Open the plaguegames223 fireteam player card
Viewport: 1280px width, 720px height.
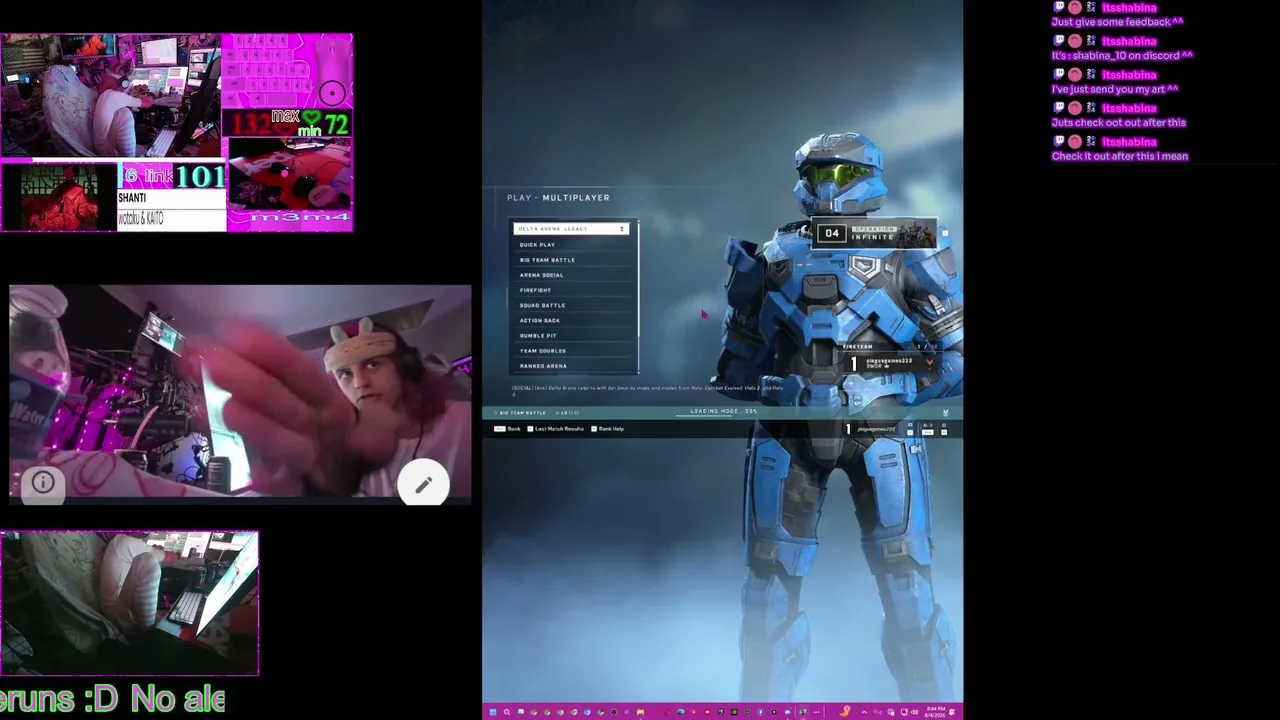tap(890, 364)
